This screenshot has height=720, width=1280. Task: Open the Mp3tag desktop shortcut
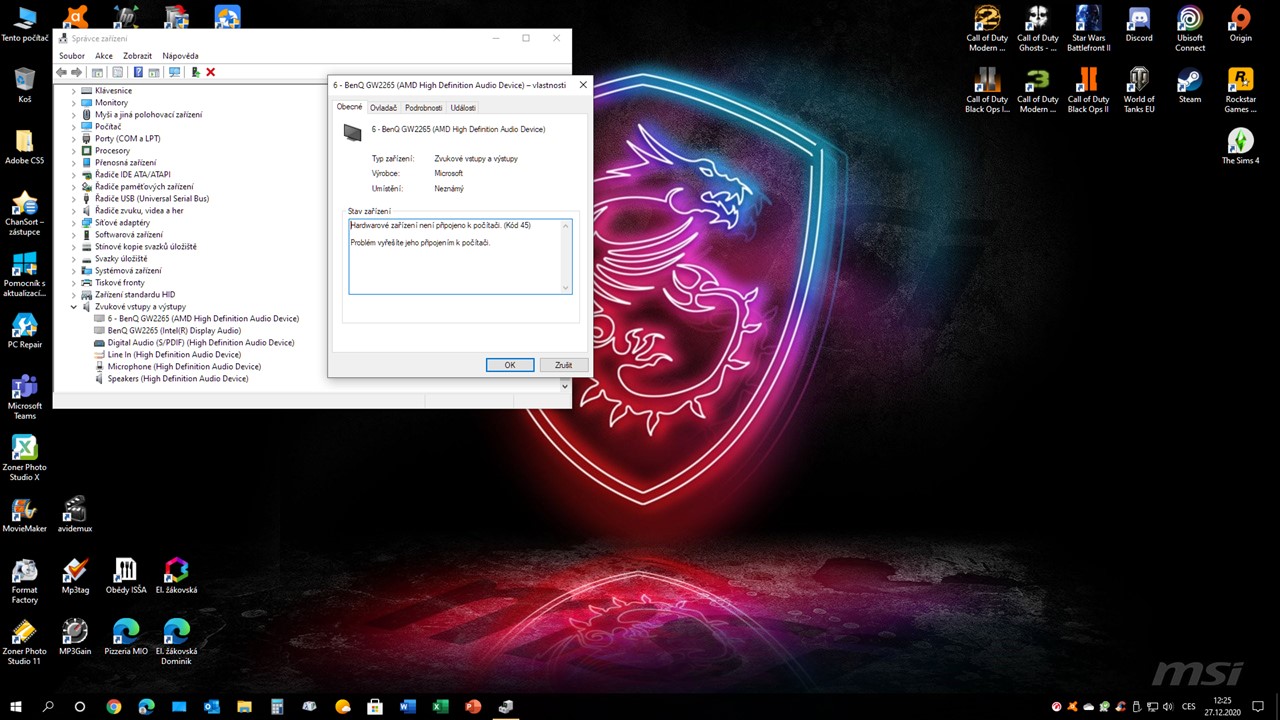[75, 576]
